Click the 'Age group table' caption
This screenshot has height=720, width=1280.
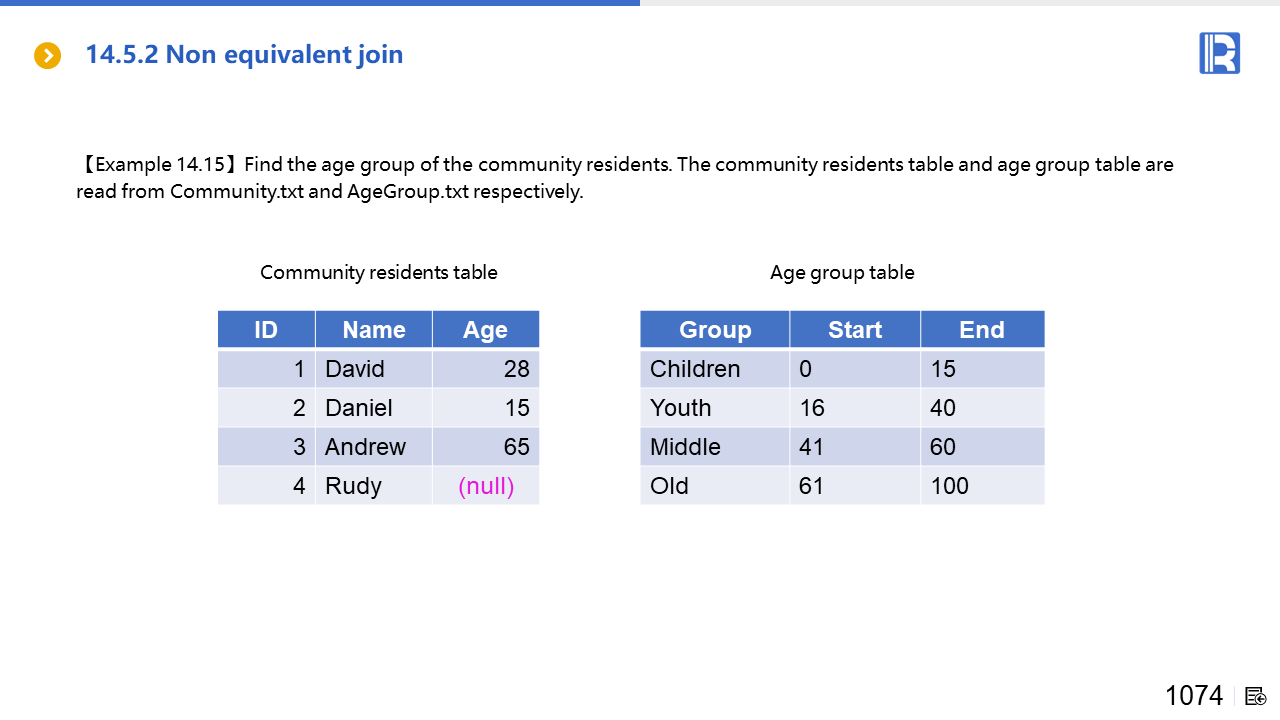[842, 272]
